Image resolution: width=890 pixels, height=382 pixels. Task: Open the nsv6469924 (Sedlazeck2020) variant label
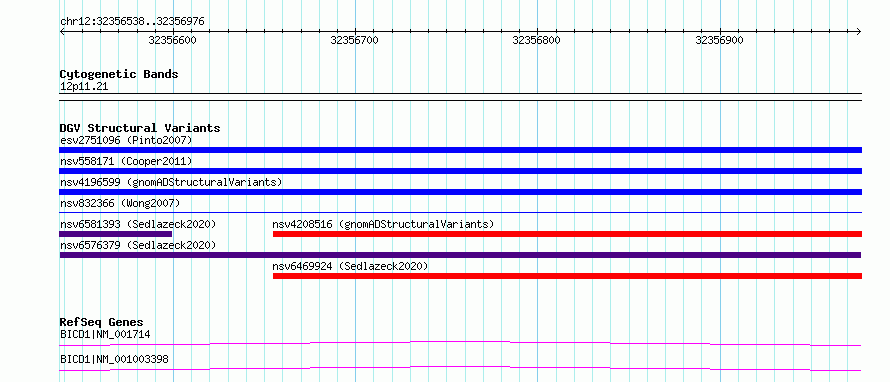350,266
